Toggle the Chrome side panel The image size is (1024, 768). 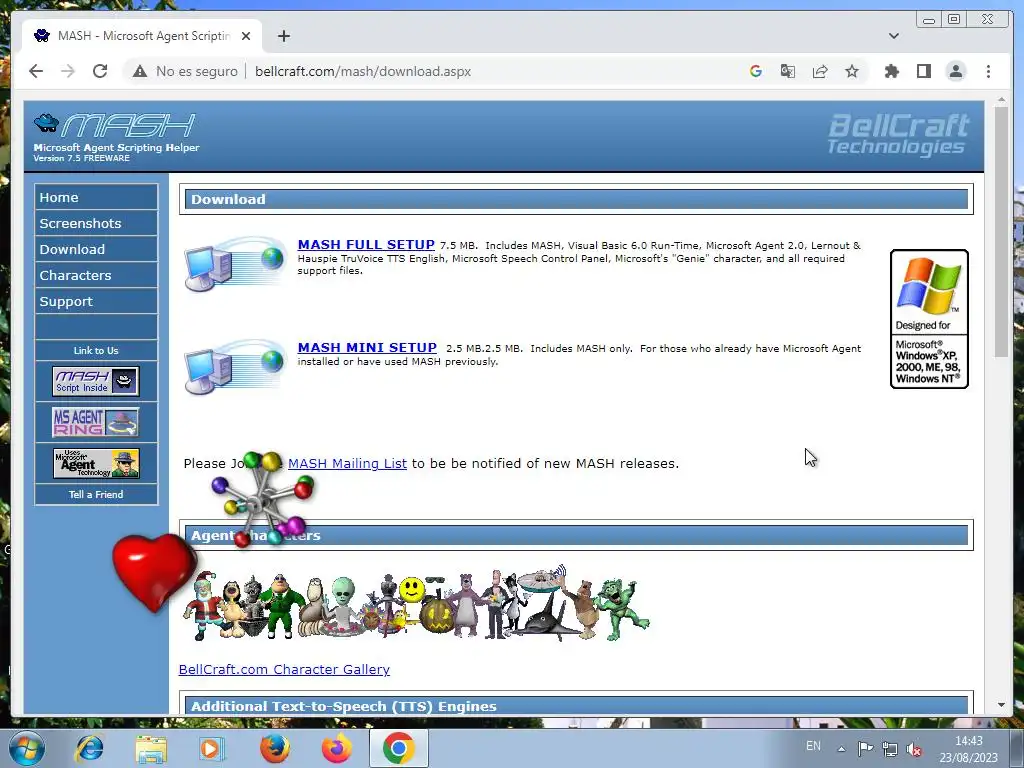[923, 71]
